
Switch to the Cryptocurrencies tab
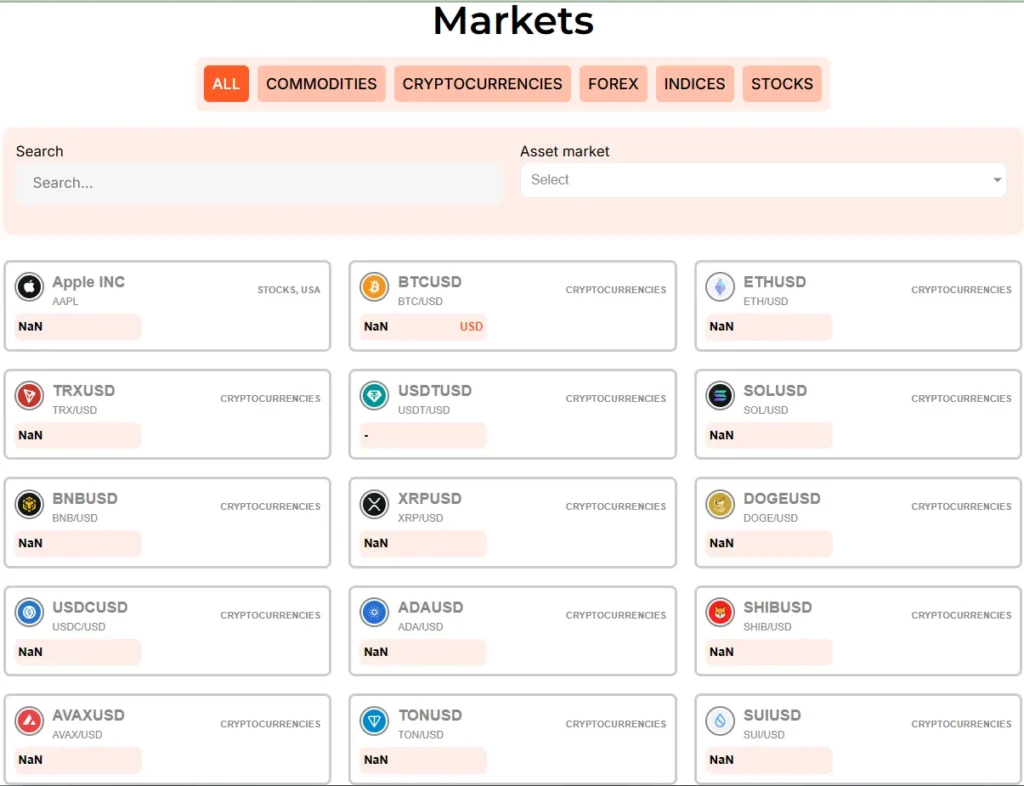pos(482,84)
